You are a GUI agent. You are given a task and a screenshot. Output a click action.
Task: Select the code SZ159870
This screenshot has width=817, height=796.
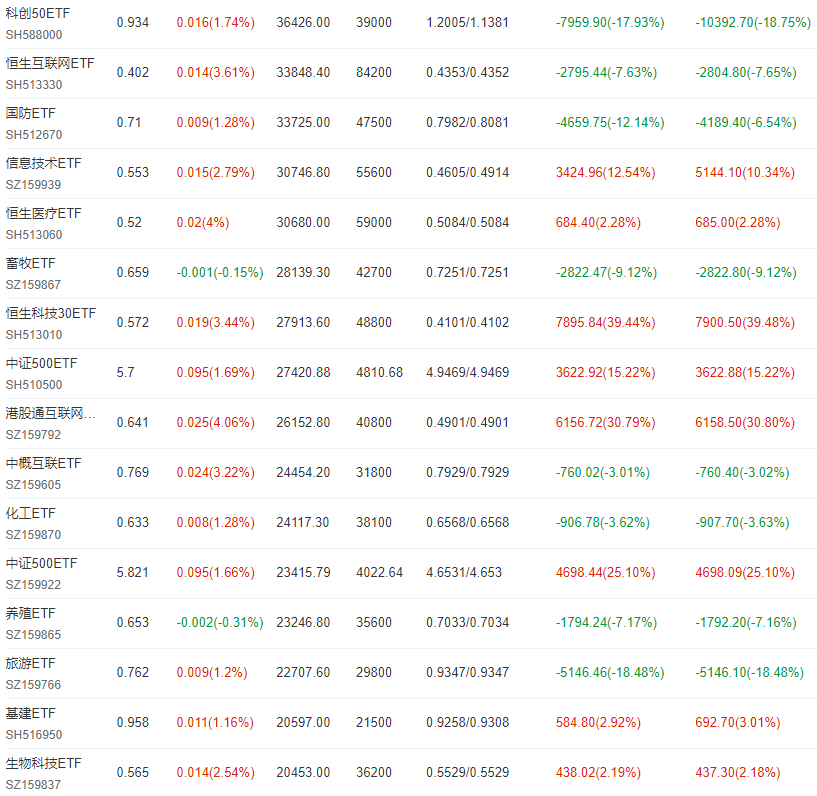(33, 535)
